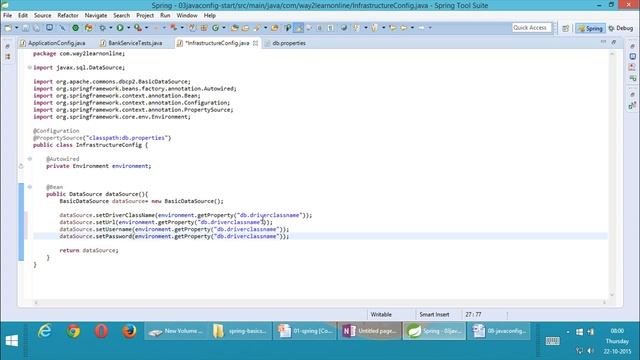Viewport: 640px width, 360px height.
Task: Click the Save toolbar icon
Action: click(x=26, y=28)
